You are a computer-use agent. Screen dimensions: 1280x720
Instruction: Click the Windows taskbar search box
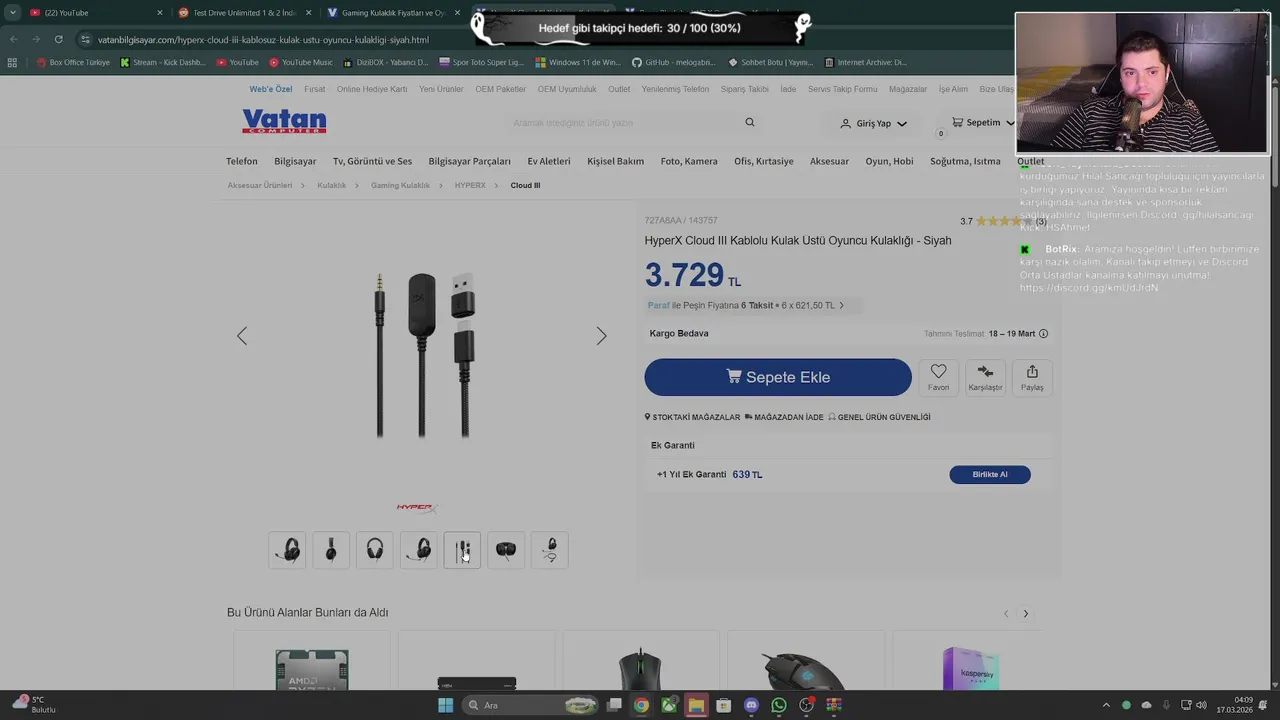[x=532, y=705]
